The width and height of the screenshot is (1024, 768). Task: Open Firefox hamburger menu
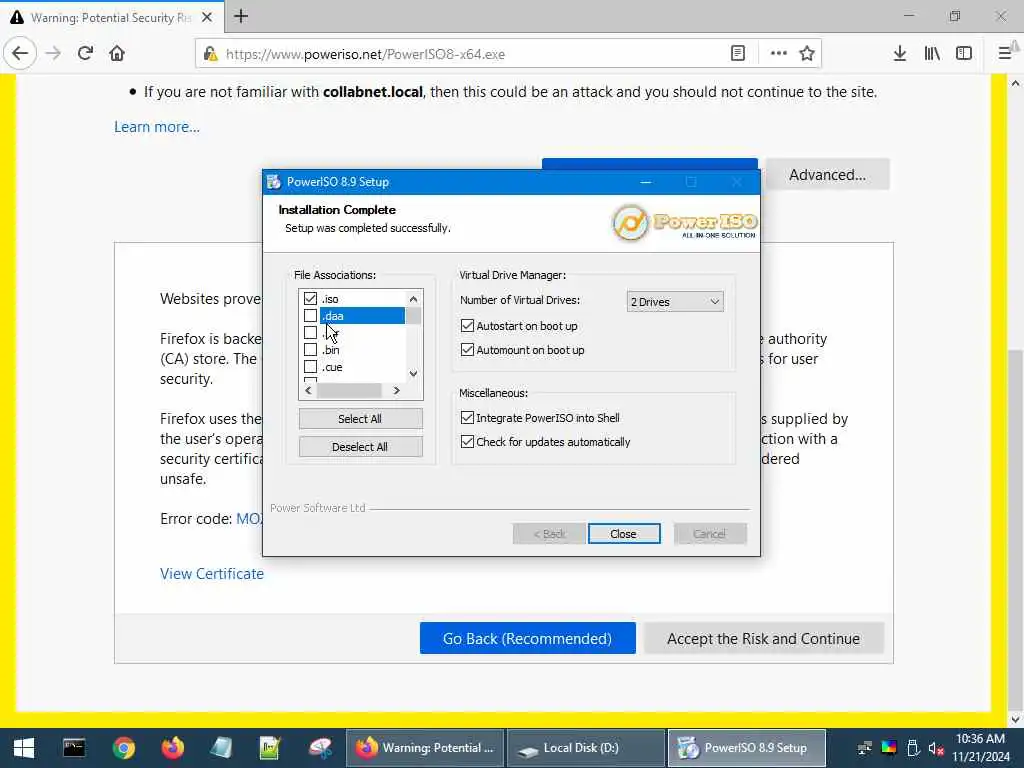1004,54
